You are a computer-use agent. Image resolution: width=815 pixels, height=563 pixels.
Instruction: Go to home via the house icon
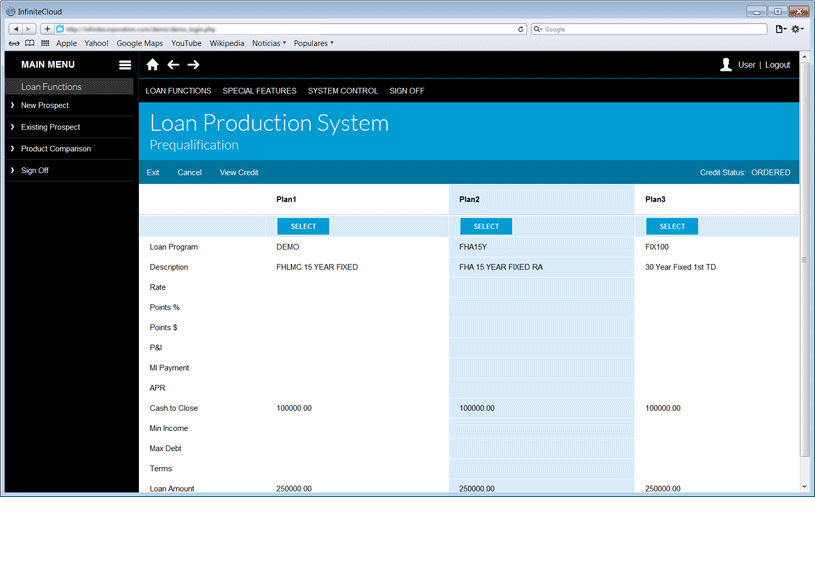point(153,65)
